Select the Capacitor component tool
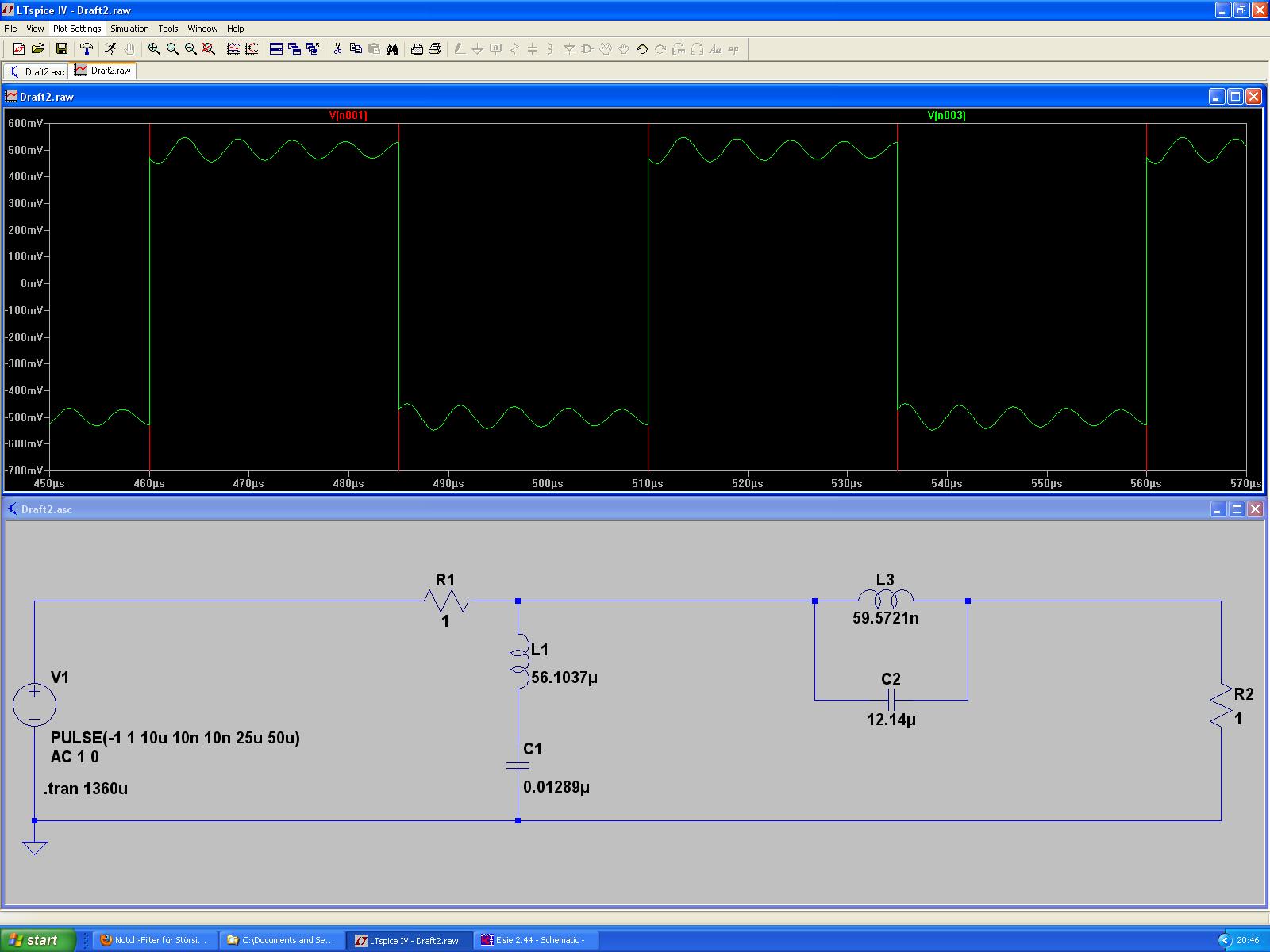 (533, 49)
